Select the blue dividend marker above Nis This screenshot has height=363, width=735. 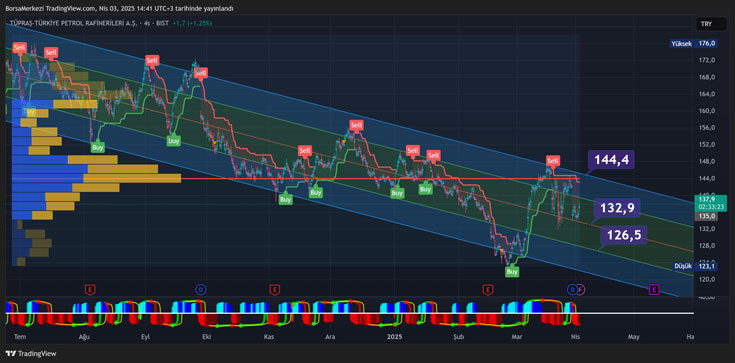[571, 290]
